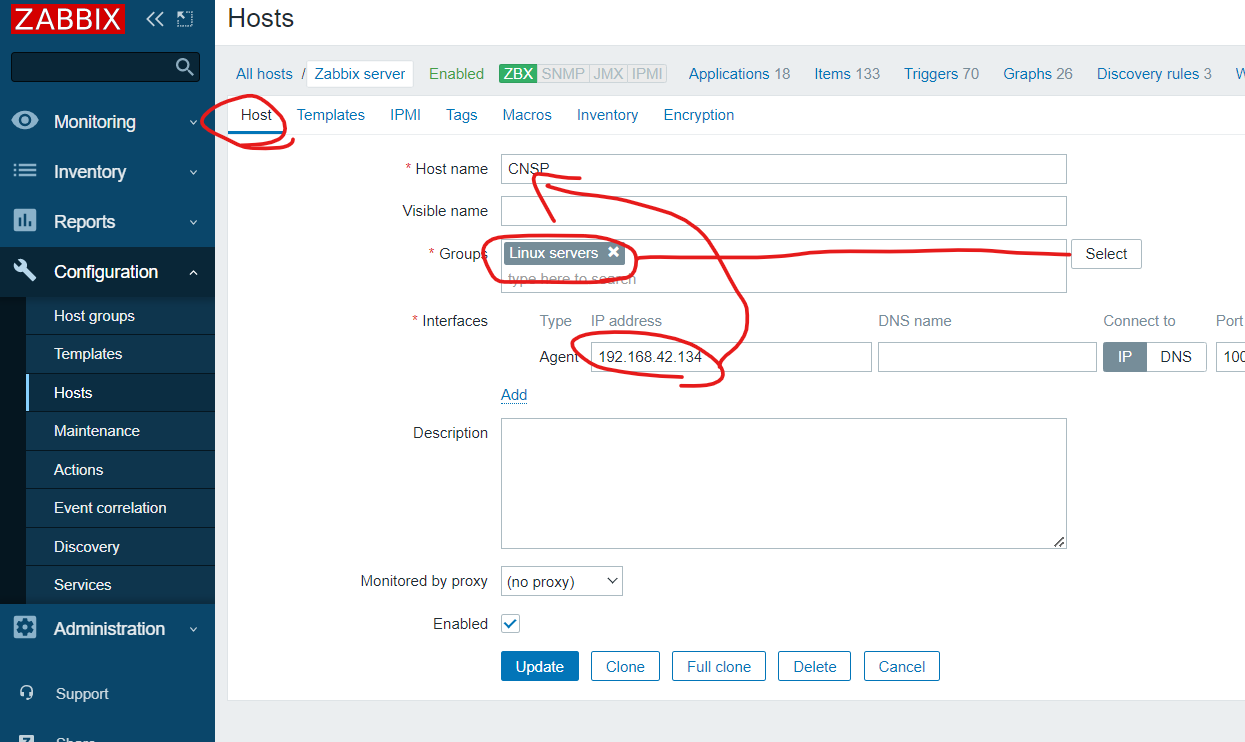Expand the Reports menu
Screen dimensions: 1245x742
coord(193,222)
